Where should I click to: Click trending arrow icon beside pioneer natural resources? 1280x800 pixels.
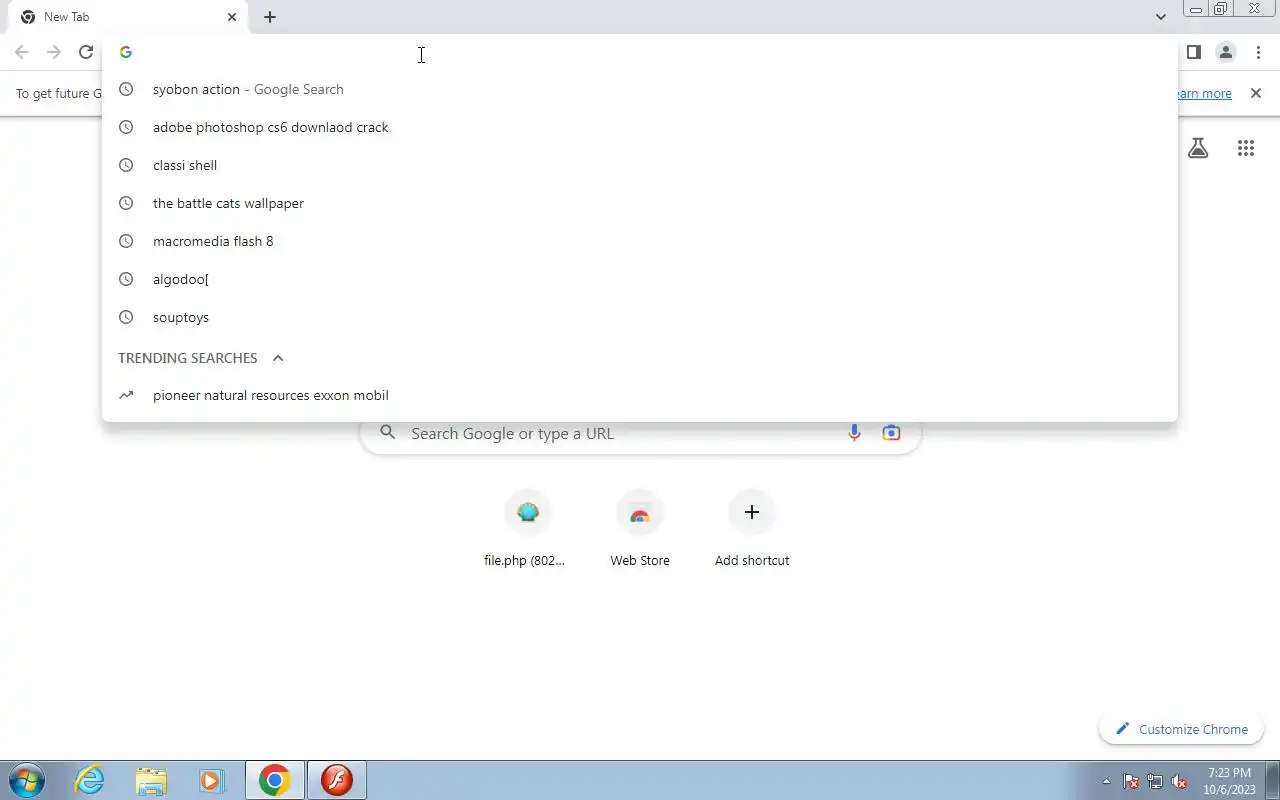[x=126, y=395]
